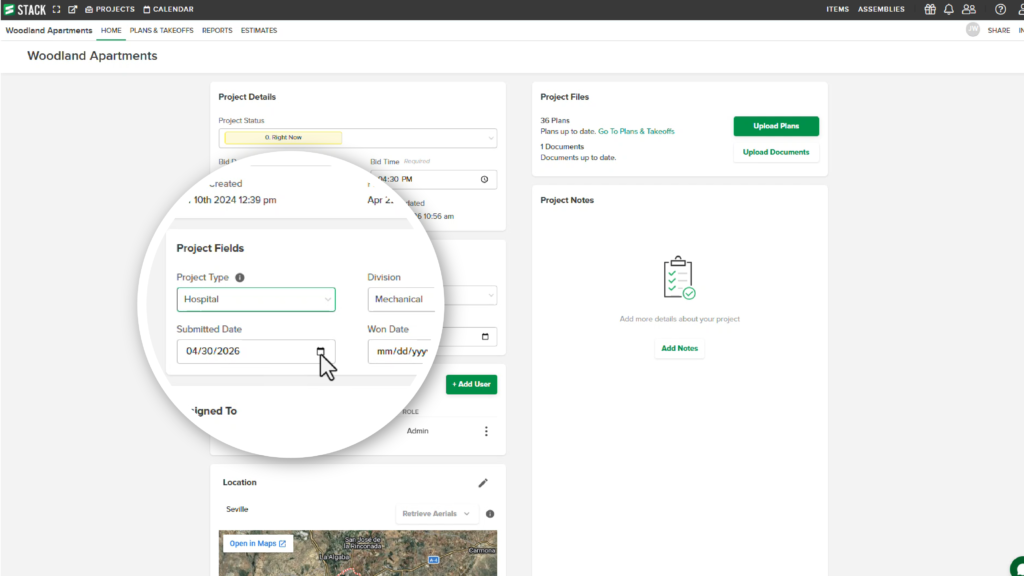Open the gift rewards icon

[930, 10]
